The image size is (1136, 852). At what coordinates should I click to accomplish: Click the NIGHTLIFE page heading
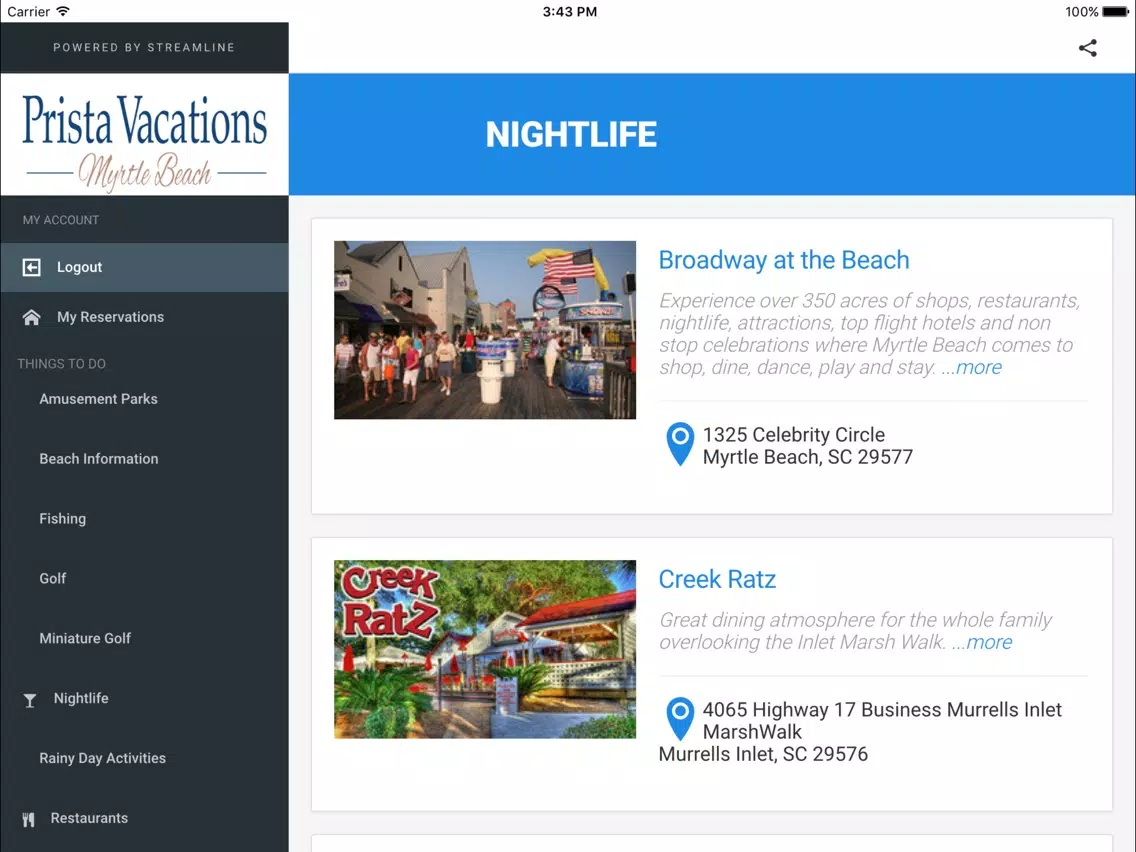pyautogui.click(x=571, y=135)
